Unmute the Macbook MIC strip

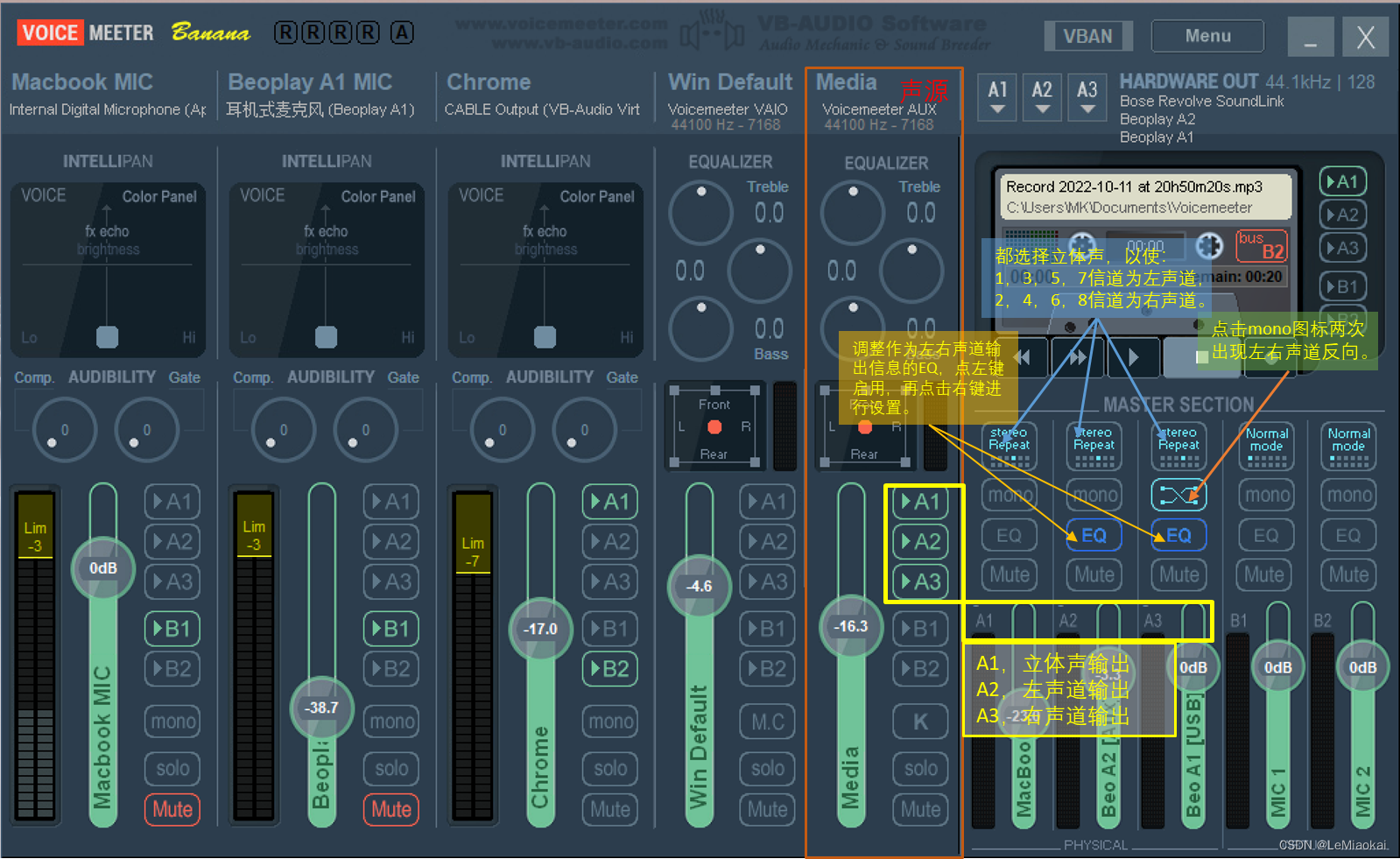(x=172, y=809)
